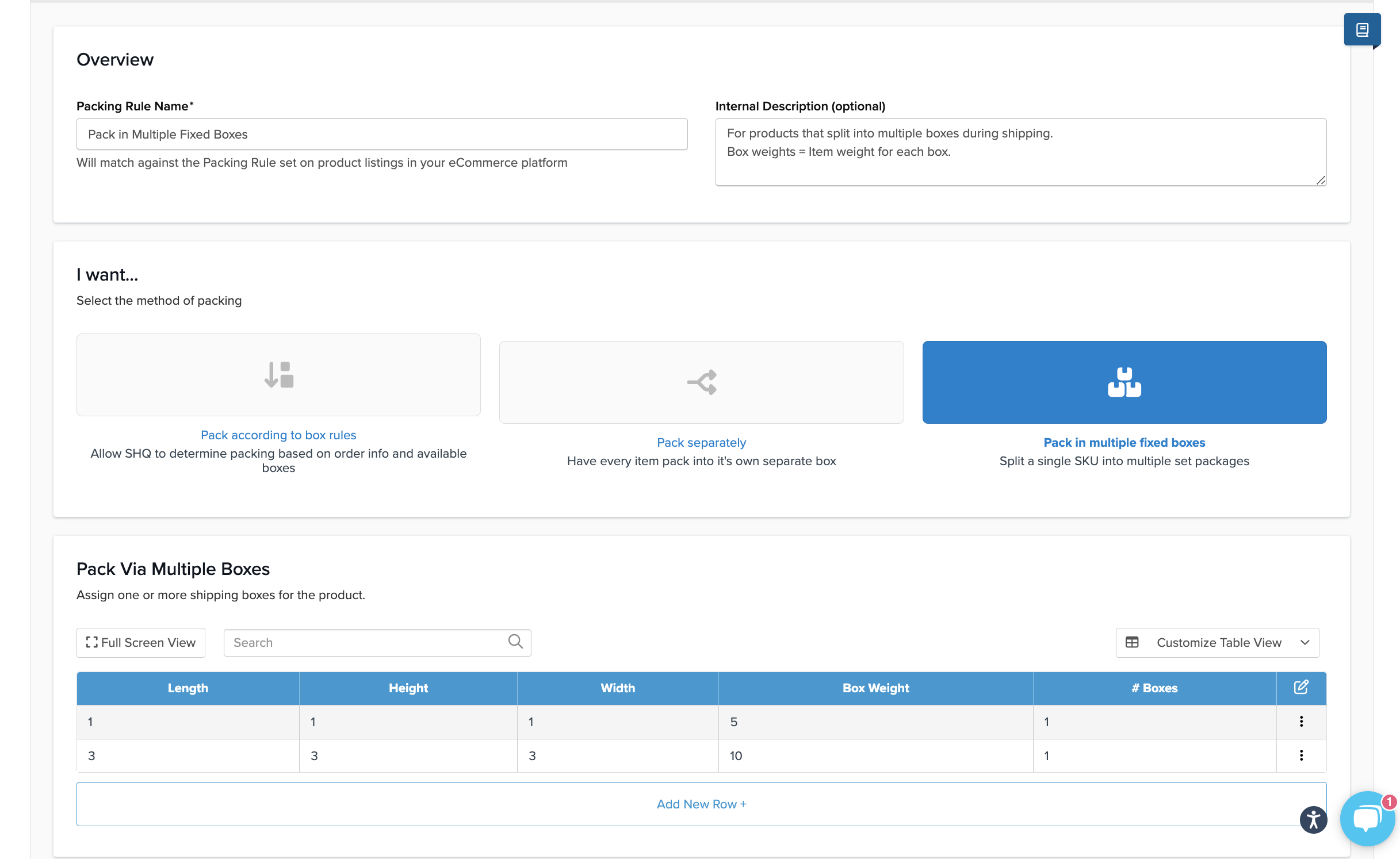Click the Full Screen View button
This screenshot has height=859, width=1400.
point(141,643)
